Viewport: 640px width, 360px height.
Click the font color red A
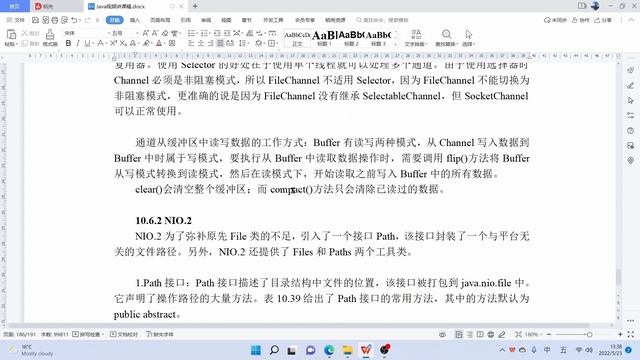pyautogui.click(x=159, y=43)
